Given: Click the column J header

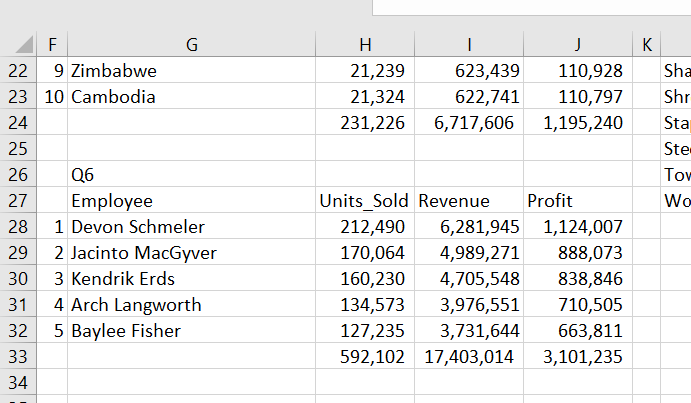Looking at the screenshot, I should coord(577,44).
